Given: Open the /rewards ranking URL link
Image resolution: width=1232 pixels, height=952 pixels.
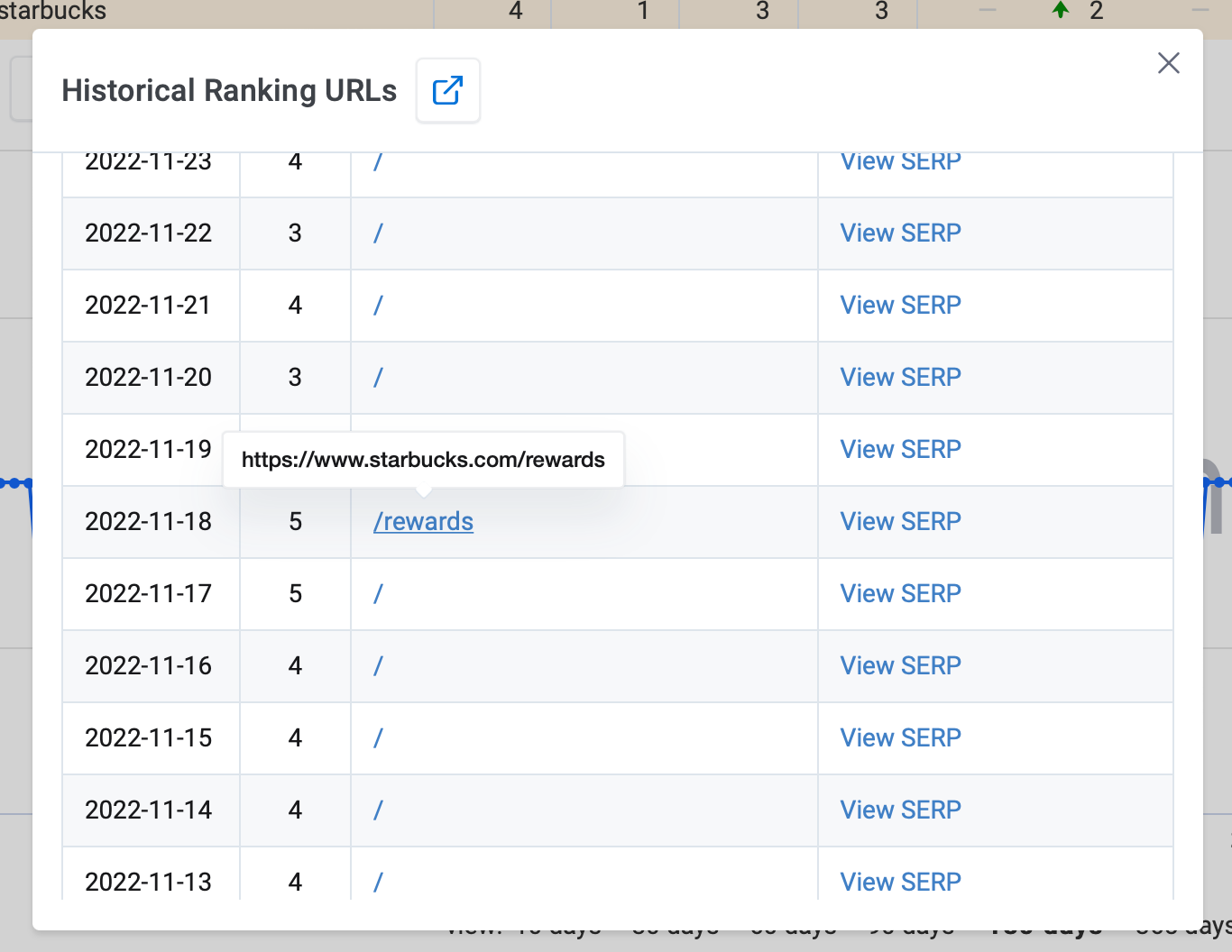Looking at the screenshot, I should point(423,521).
